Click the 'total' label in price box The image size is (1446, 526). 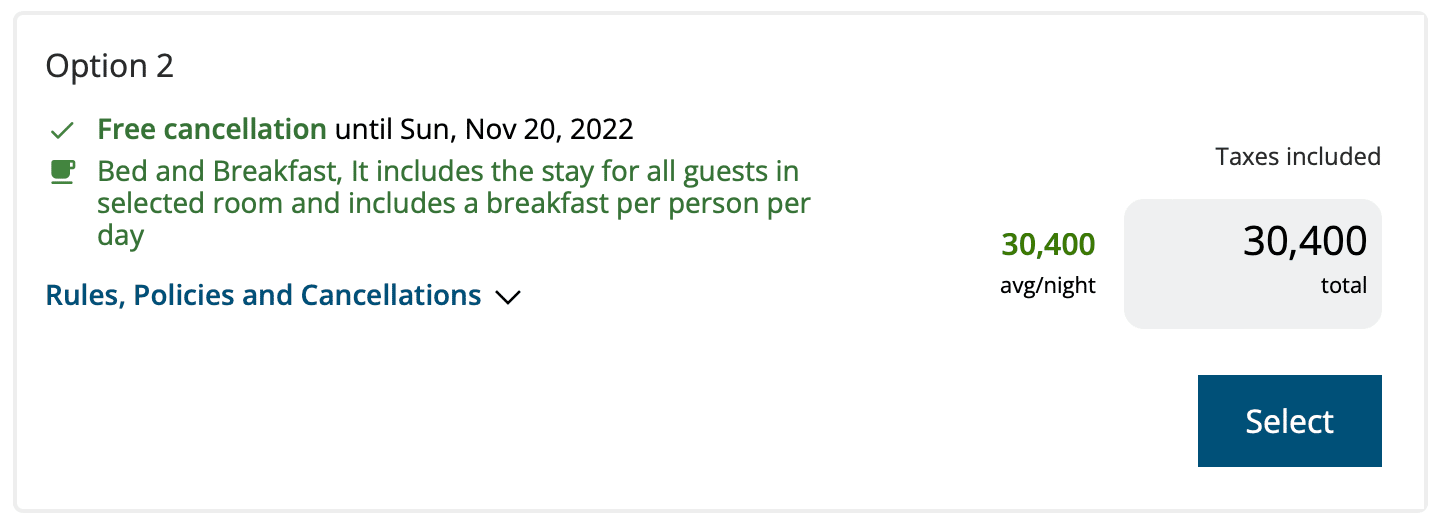coord(1343,285)
